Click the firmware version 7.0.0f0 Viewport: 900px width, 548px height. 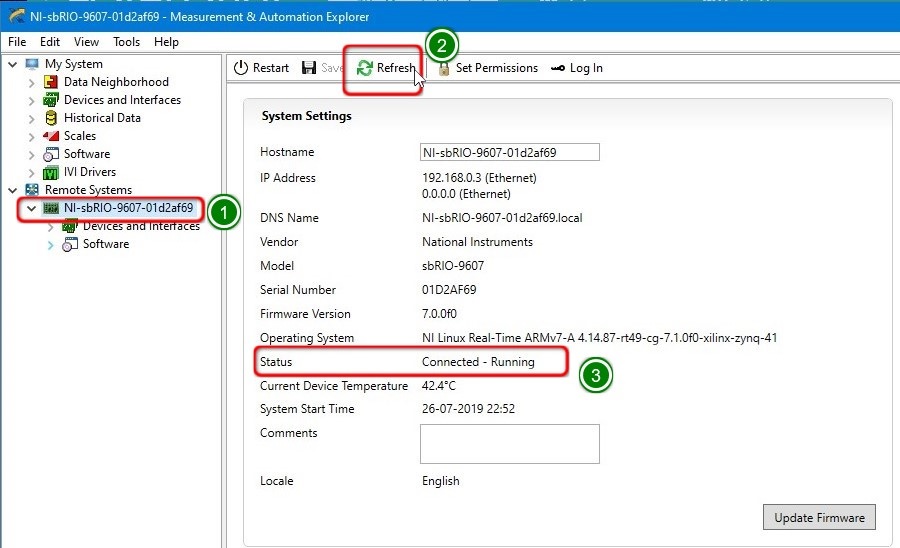tap(439, 314)
